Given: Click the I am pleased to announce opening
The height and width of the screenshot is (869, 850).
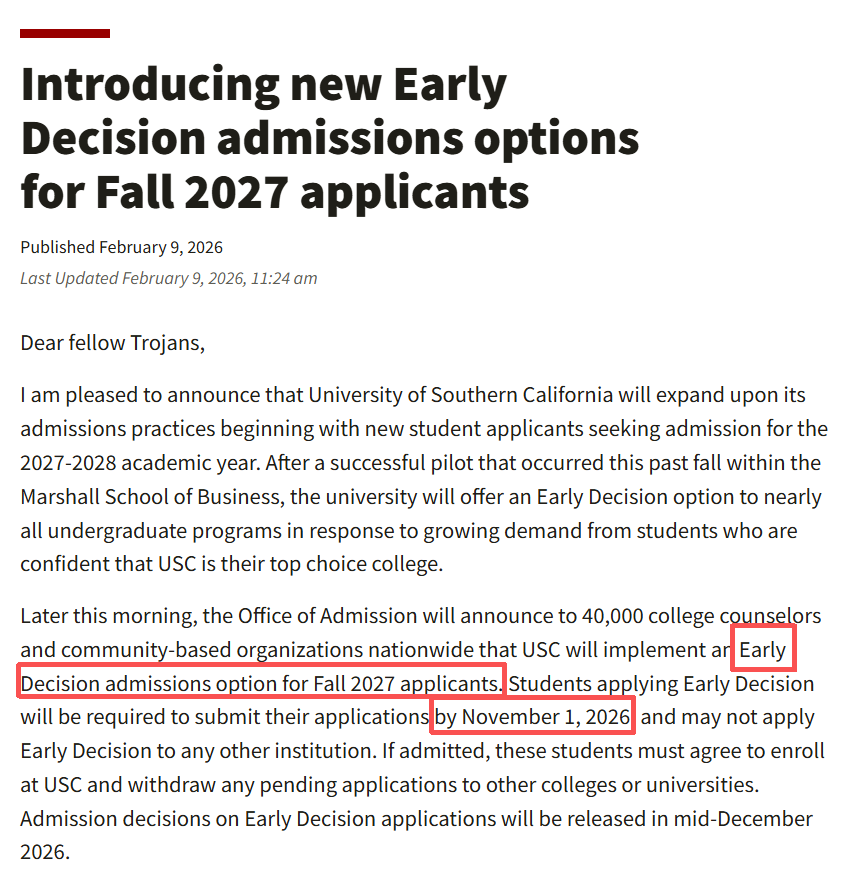Looking at the screenshot, I should click(124, 394).
